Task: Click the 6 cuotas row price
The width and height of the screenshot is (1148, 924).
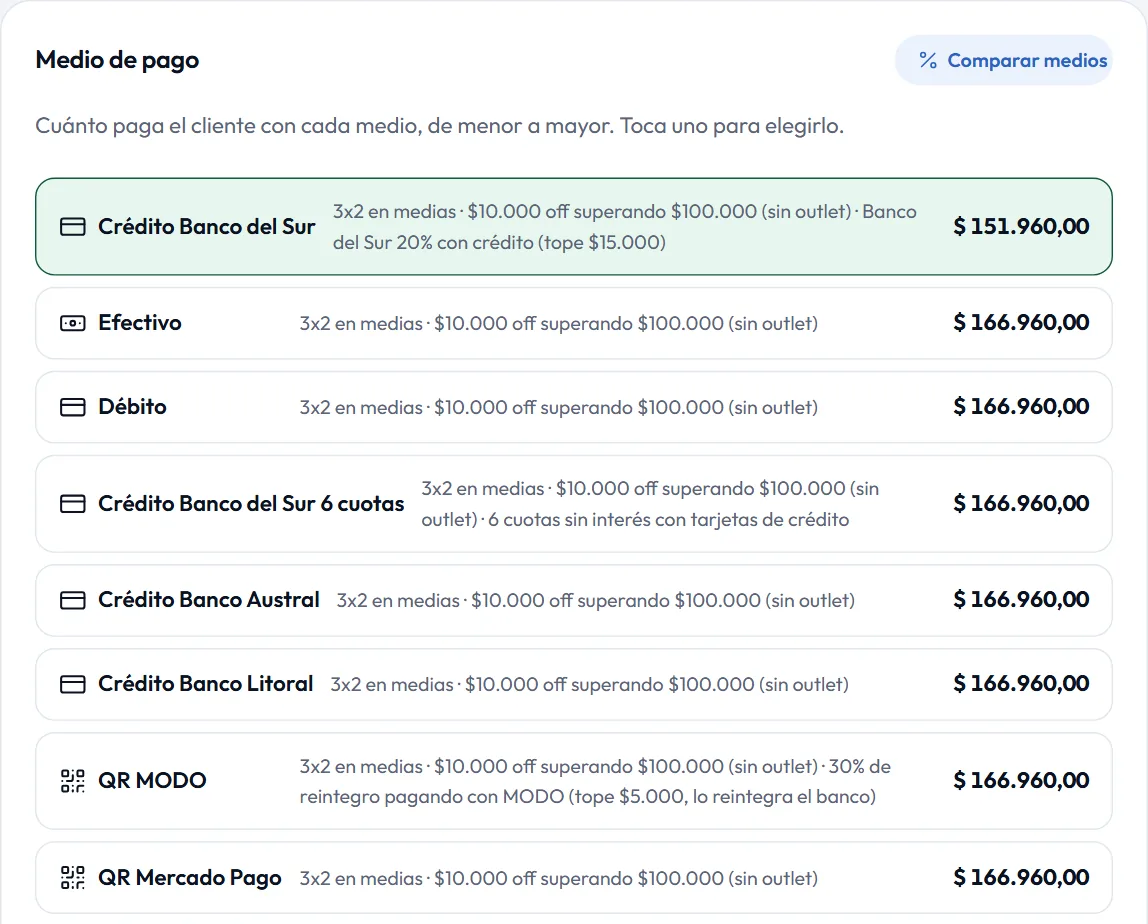Action: [1021, 503]
